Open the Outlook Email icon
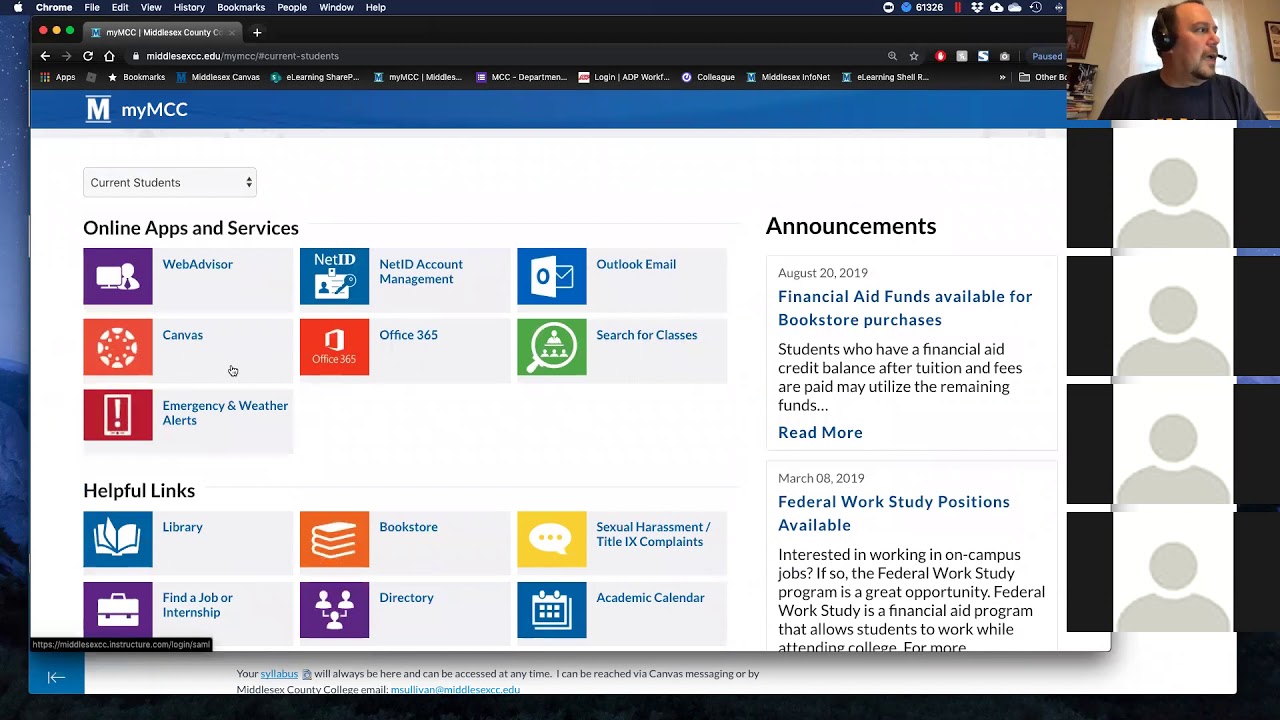The width and height of the screenshot is (1280, 720). 551,276
